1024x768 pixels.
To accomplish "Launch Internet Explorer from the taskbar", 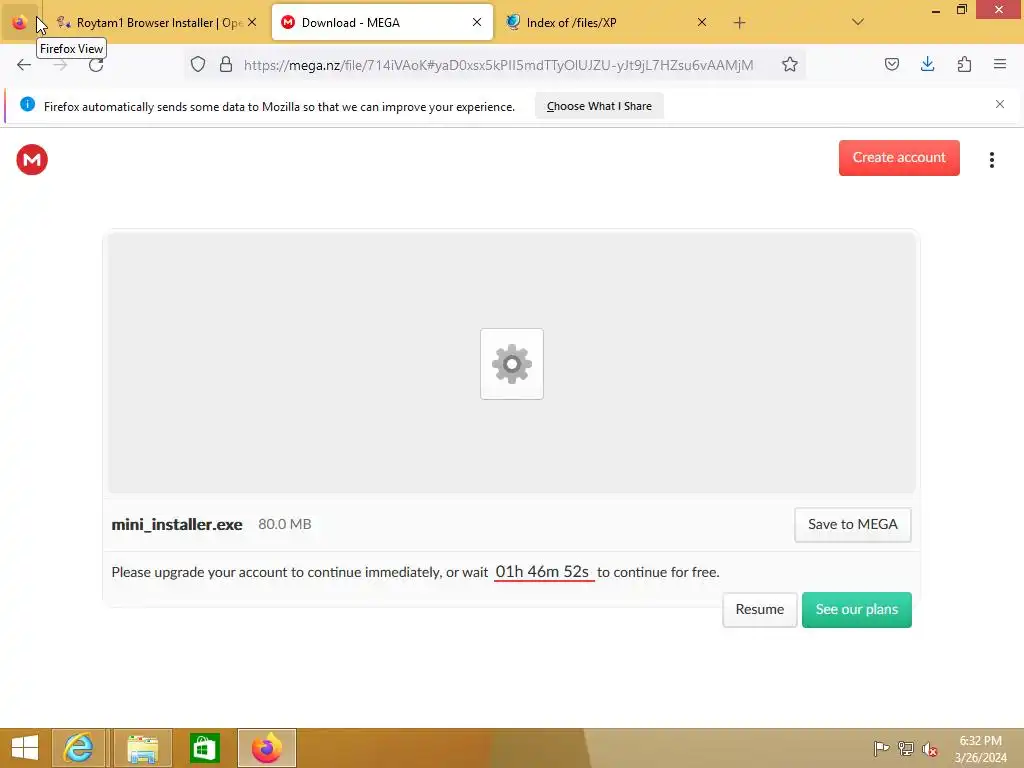I will pos(78,748).
